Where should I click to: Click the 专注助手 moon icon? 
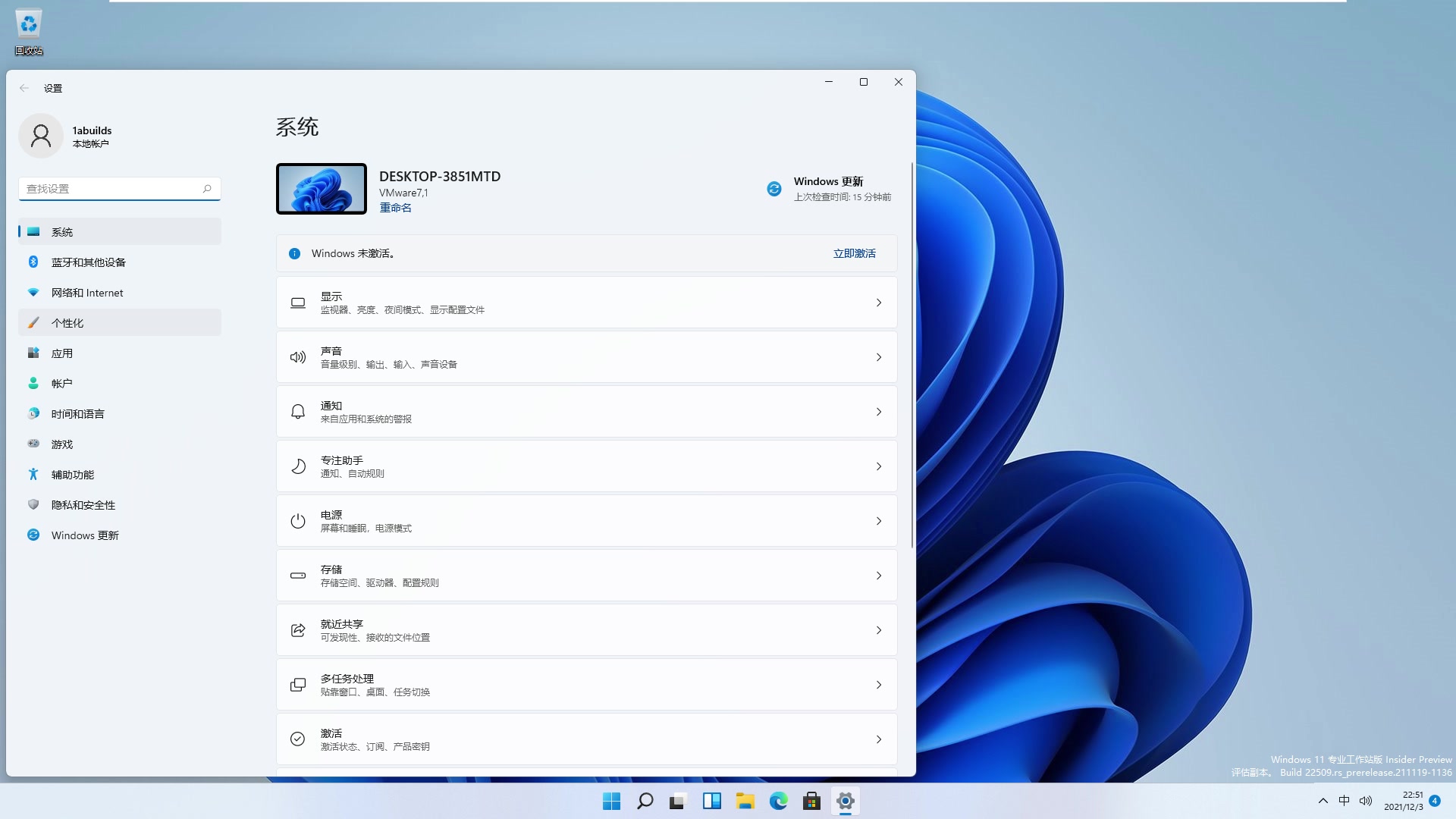[x=298, y=466]
